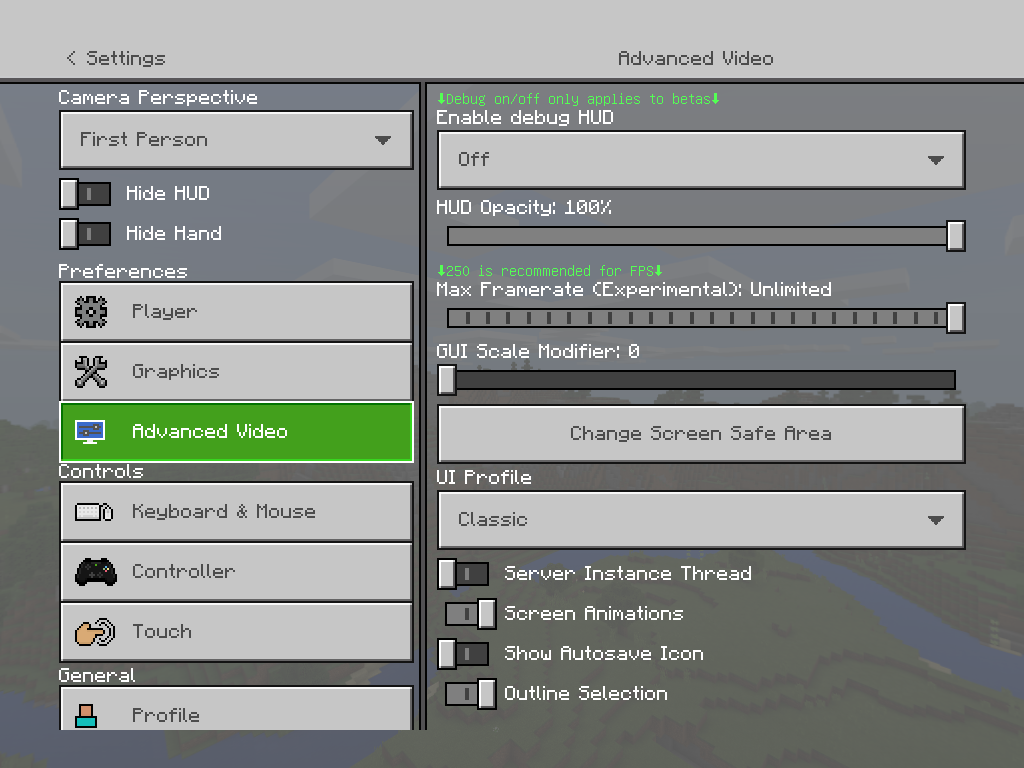The width and height of the screenshot is (1024, 768).
Task: Click the 'GUI Scale Modifier: 0' label
Action: tap(537, 351)
